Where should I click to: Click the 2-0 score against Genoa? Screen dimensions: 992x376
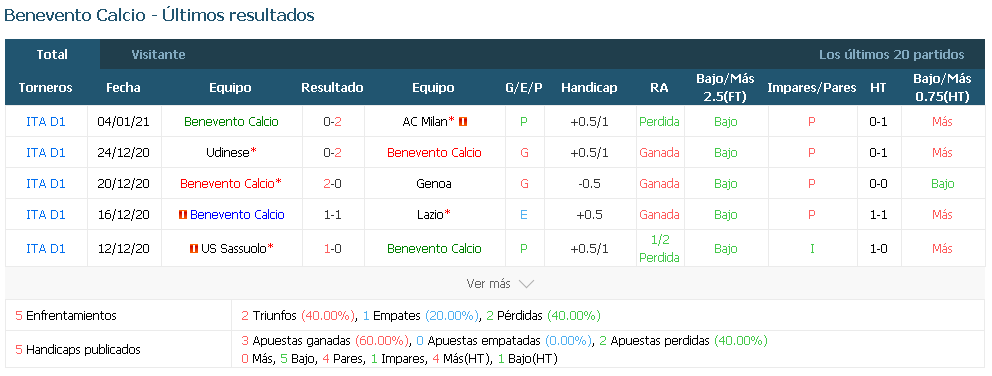pyautogui.click(x=332, y=184)
